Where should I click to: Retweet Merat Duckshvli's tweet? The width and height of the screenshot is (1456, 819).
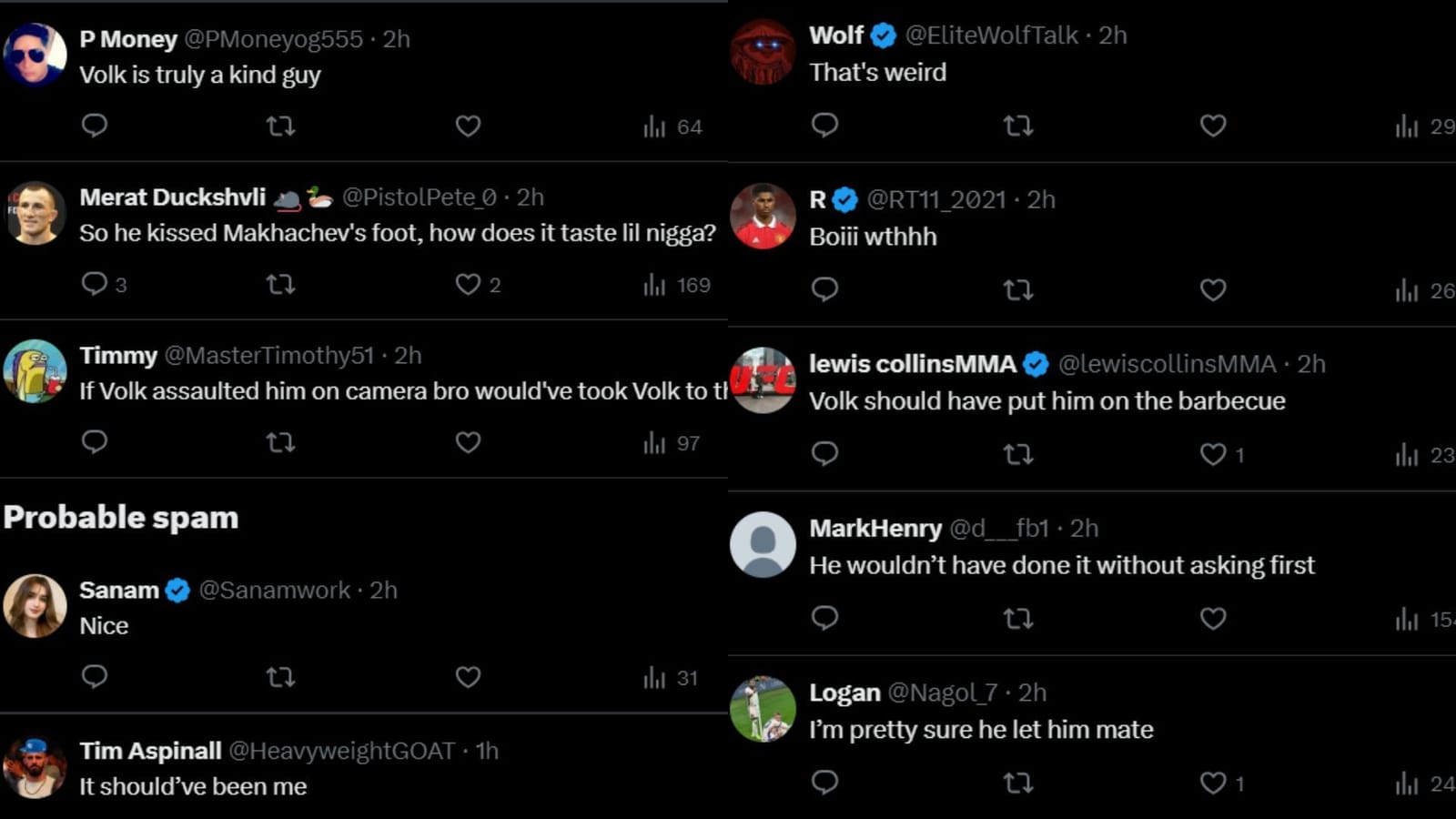pyautogui.click(x=280, y=285)
